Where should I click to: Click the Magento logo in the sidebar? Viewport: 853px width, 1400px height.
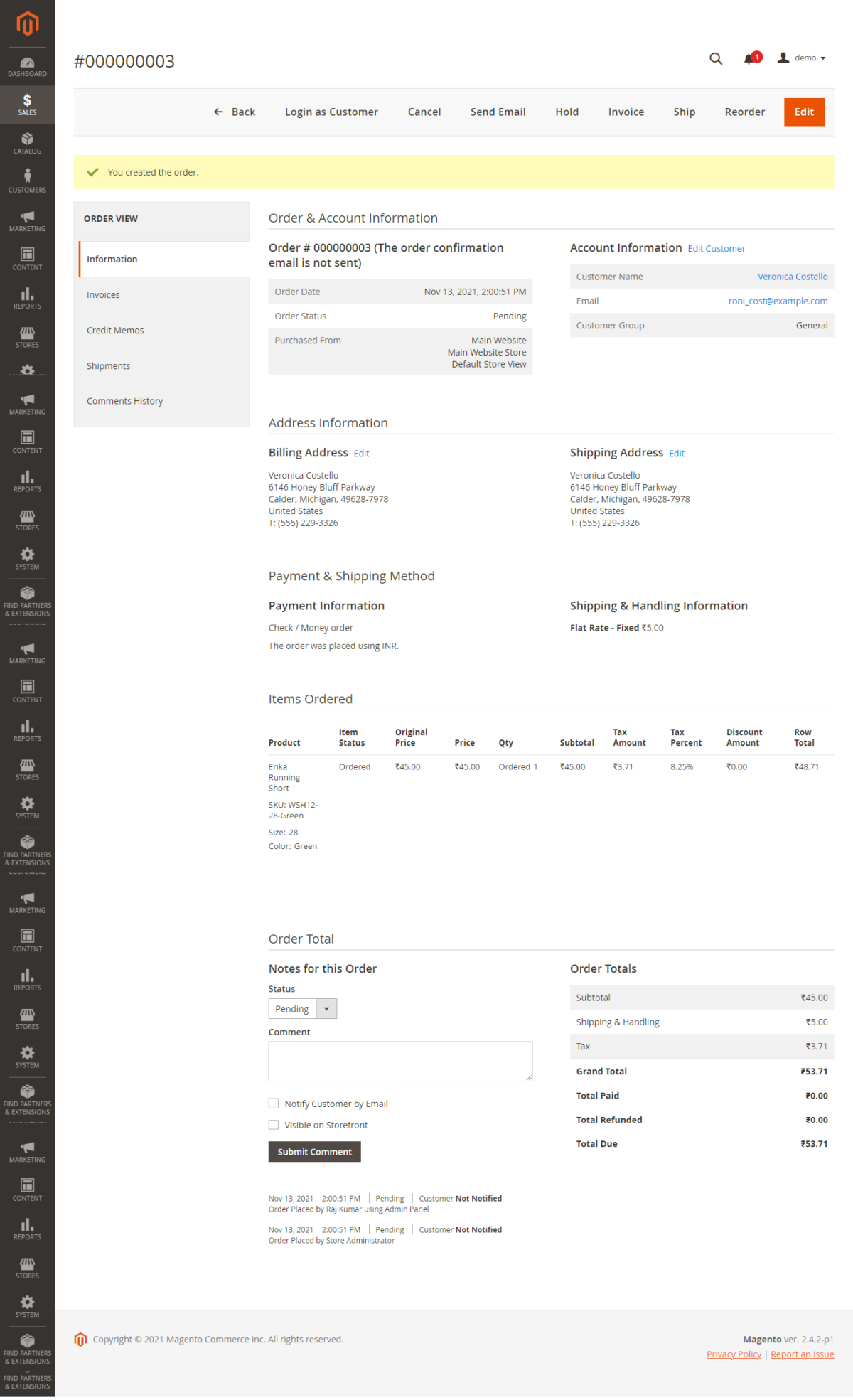[27, 23]
